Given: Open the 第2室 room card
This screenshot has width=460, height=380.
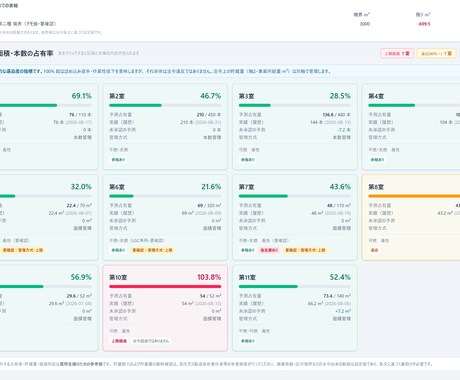Looking at the screenshot, I should (165, 127).
